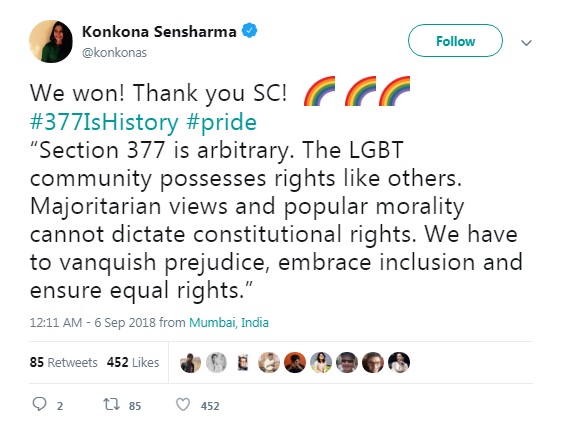Viewport: 561px width, 433px height.
Task: Follow the @konkonas account
Action: pyautogui.click(x=455, y=41)
